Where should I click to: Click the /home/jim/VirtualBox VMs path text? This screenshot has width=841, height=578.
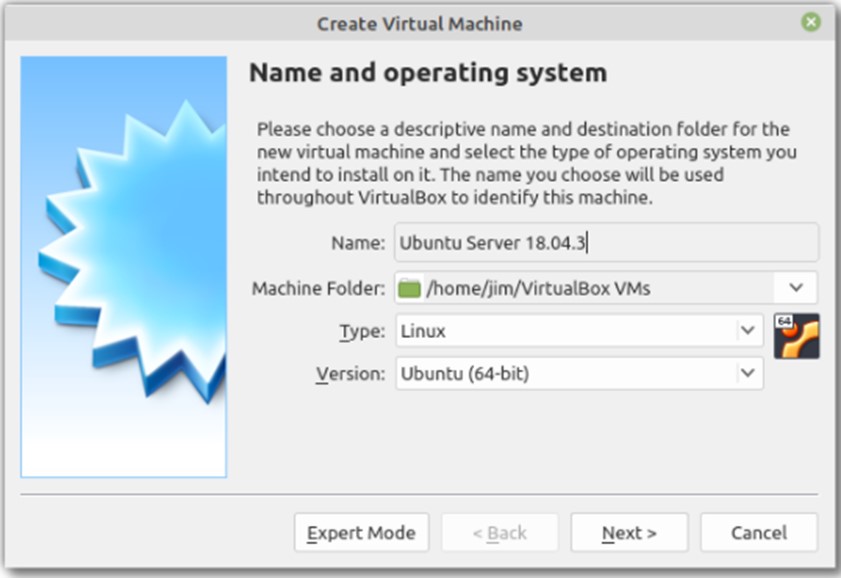pos(538,288)
